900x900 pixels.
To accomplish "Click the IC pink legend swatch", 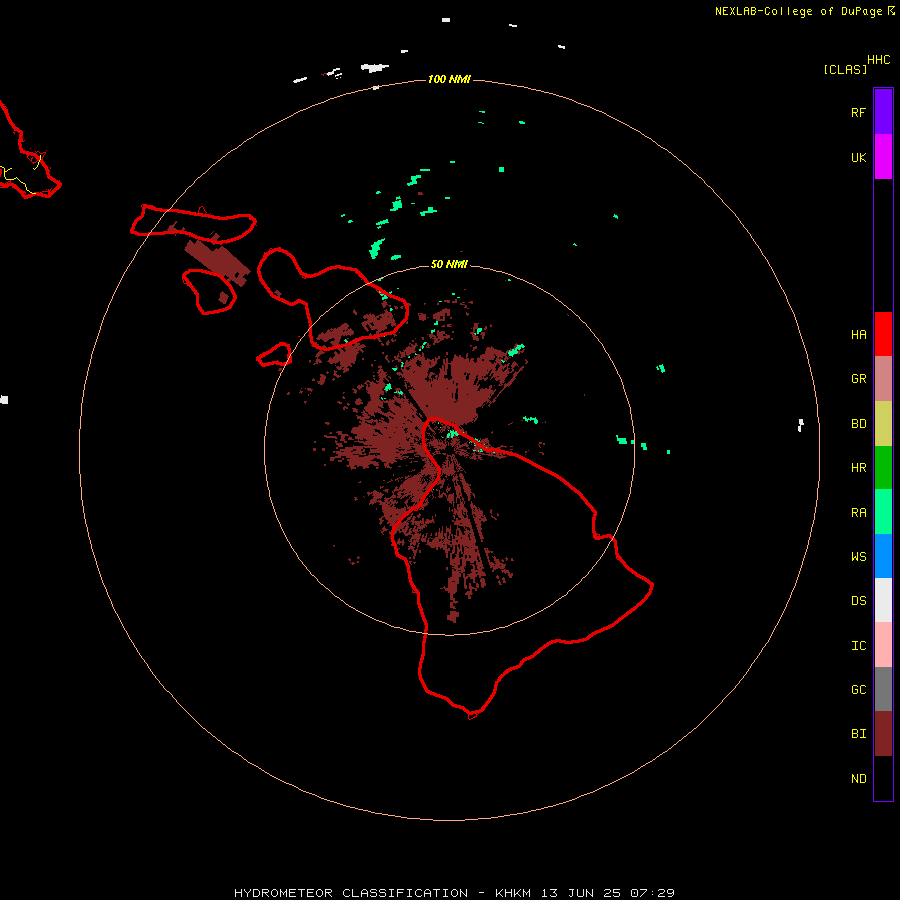I will point(883,645).
